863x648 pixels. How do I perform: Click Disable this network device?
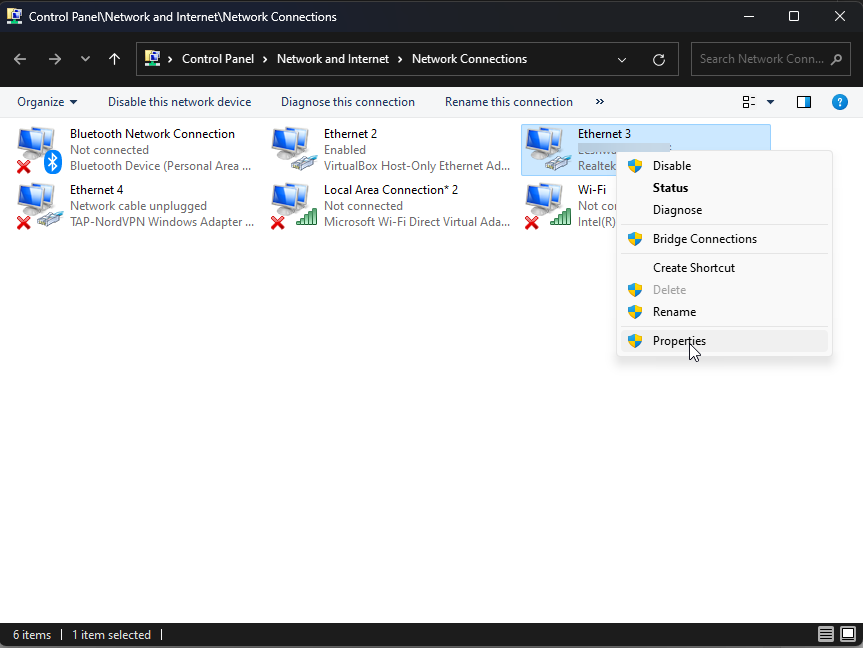tap(179, 102)
